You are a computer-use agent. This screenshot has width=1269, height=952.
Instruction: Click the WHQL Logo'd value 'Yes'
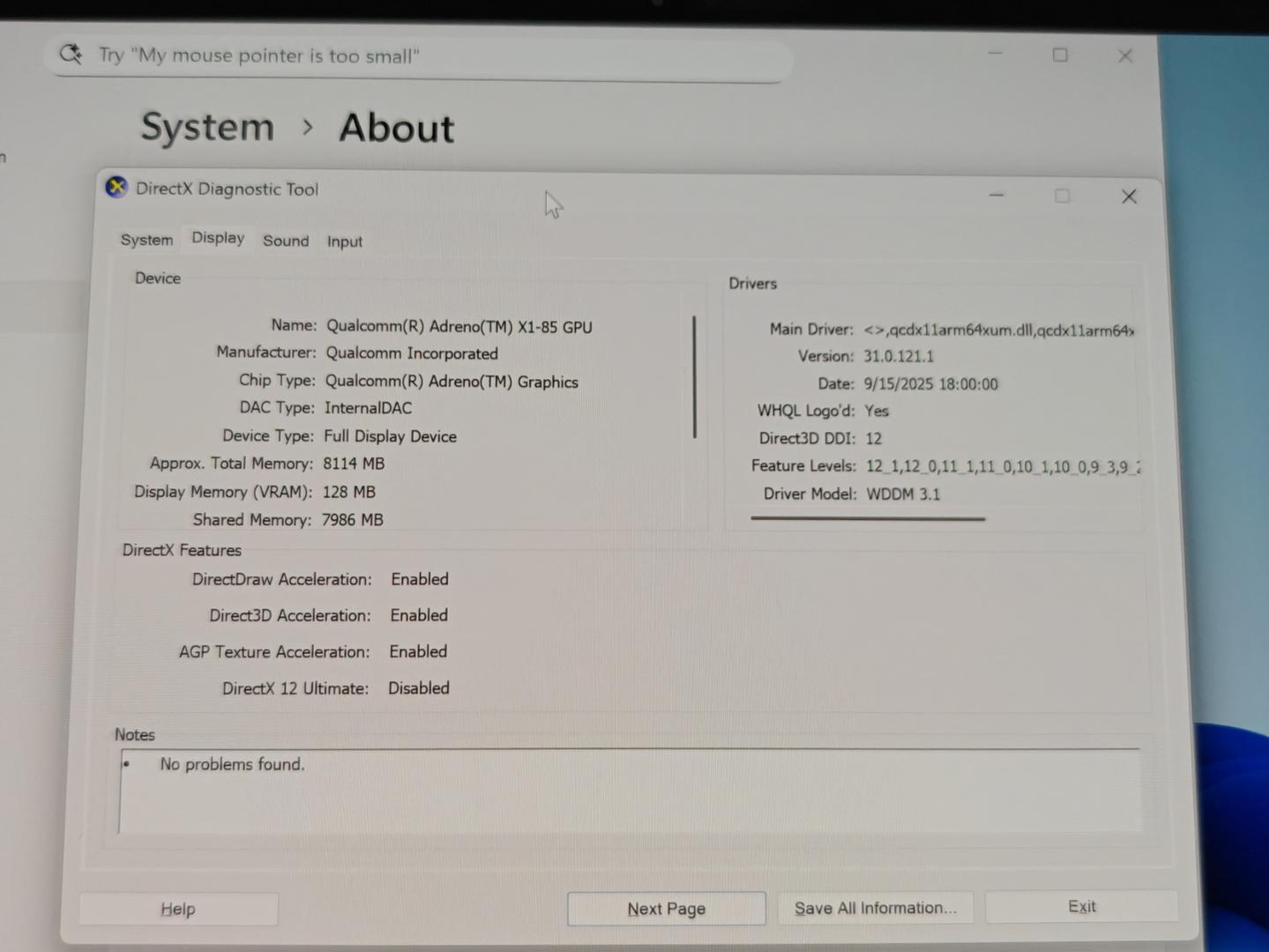click(x=877, y=411)
